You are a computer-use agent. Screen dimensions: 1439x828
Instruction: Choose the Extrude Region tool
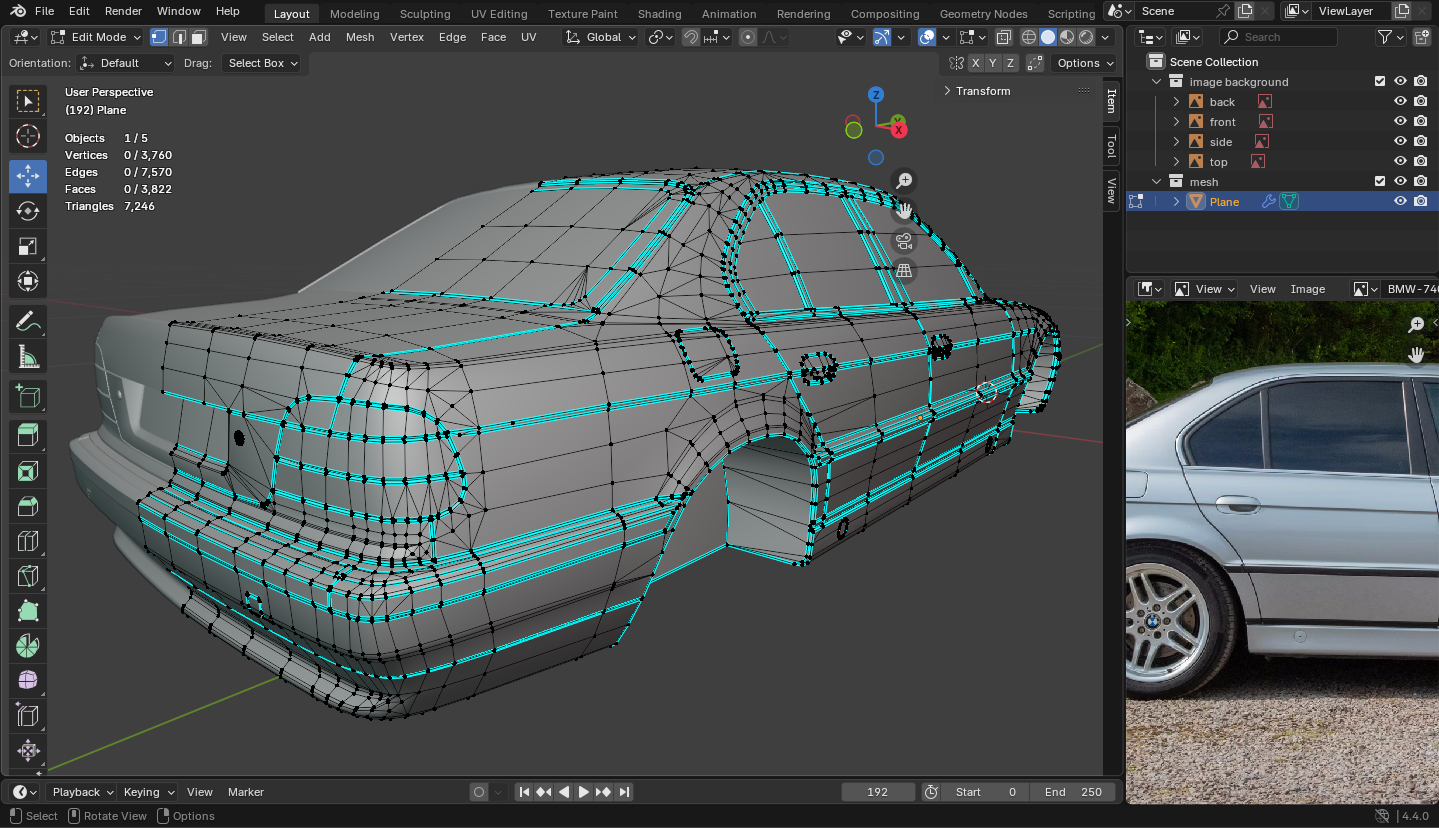point(28,433)
